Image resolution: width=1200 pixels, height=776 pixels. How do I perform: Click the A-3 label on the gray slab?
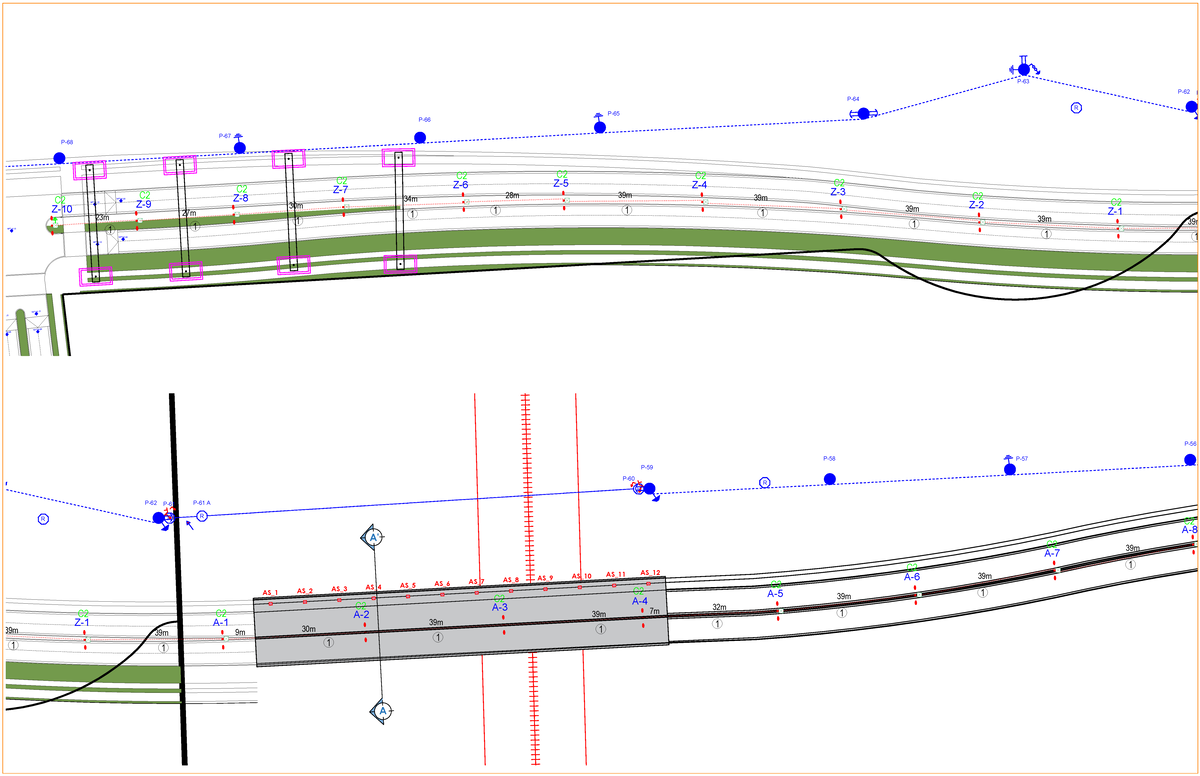pos(500,607)
